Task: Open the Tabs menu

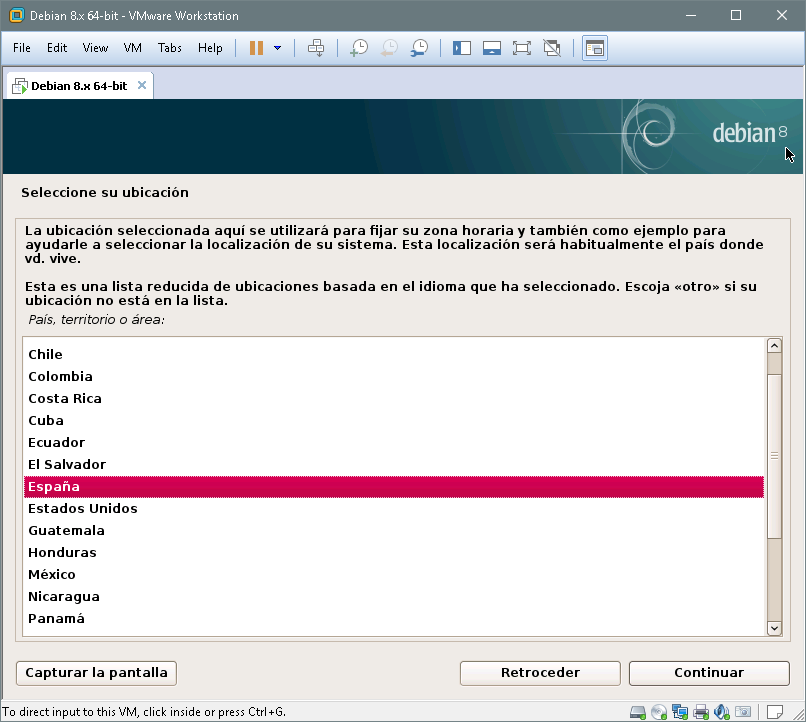Action: [x=170, y=48]
